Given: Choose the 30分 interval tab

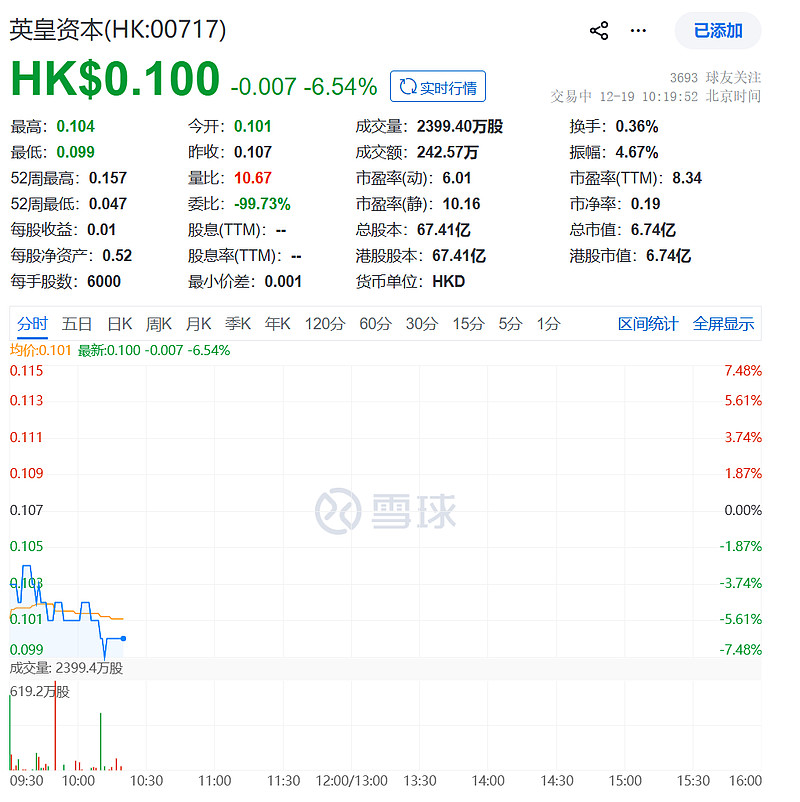Looking at the screenshot, I should (422, 324).
